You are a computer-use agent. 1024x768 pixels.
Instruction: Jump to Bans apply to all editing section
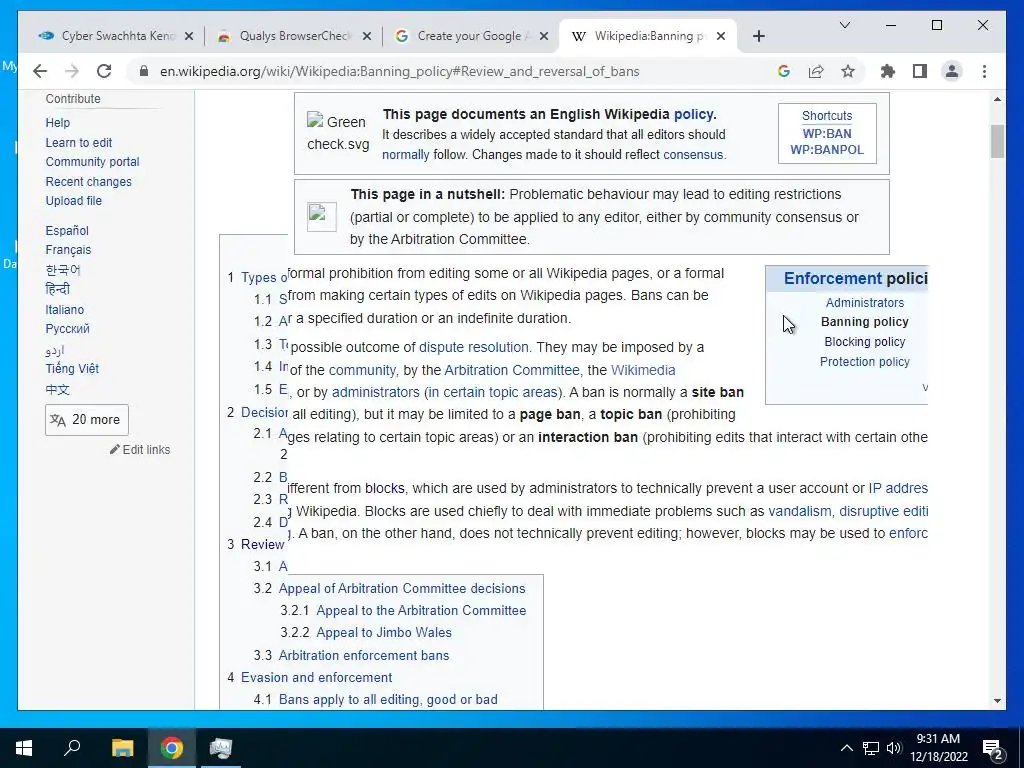point(388,699)
